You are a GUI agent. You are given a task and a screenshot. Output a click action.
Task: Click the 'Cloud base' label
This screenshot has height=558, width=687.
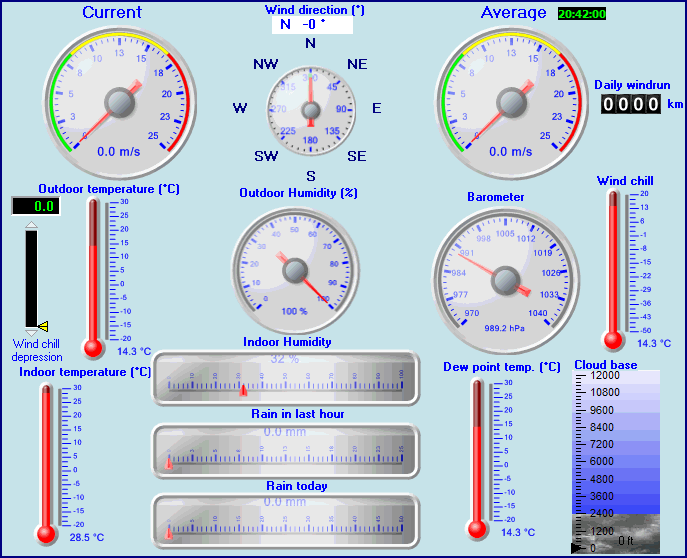click(x=606, y=365)
